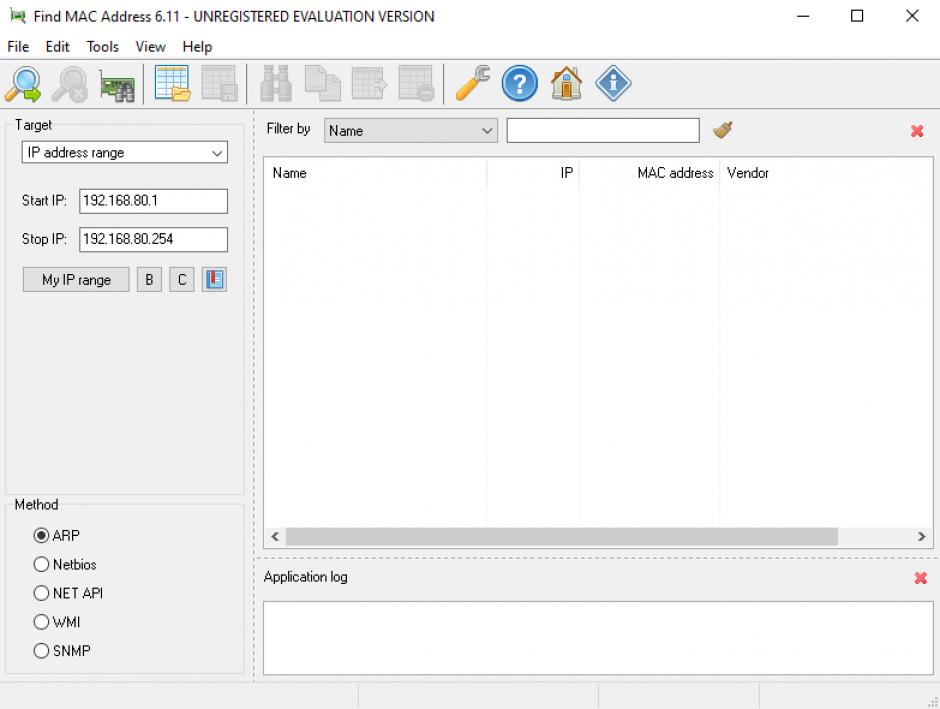Screen dimensions: 940x709
Task: Open the Edit menu
Action: (58, 47)
